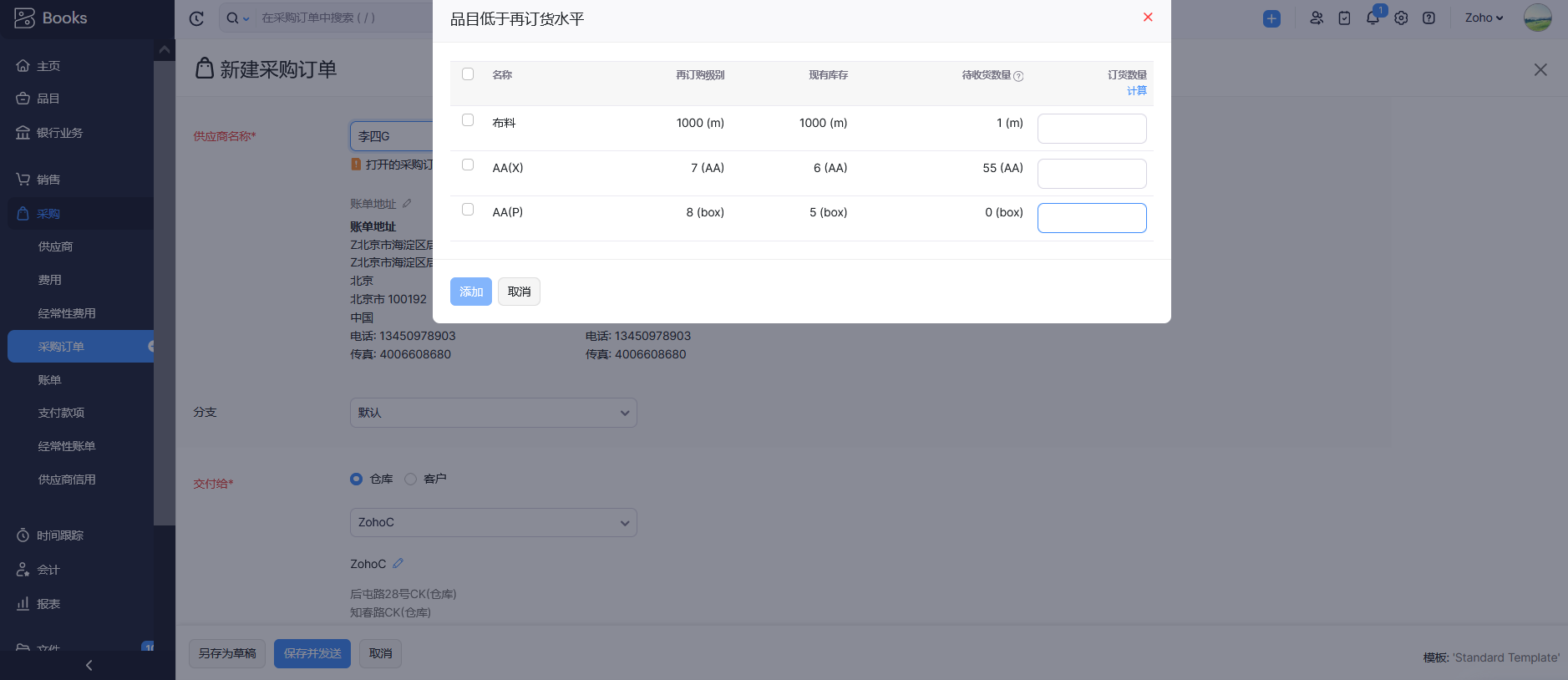Click the pending receipt quantity help icon
Image resolution: width=1568 pixels, height=680 pixels.
click(x=1018, y=76)
